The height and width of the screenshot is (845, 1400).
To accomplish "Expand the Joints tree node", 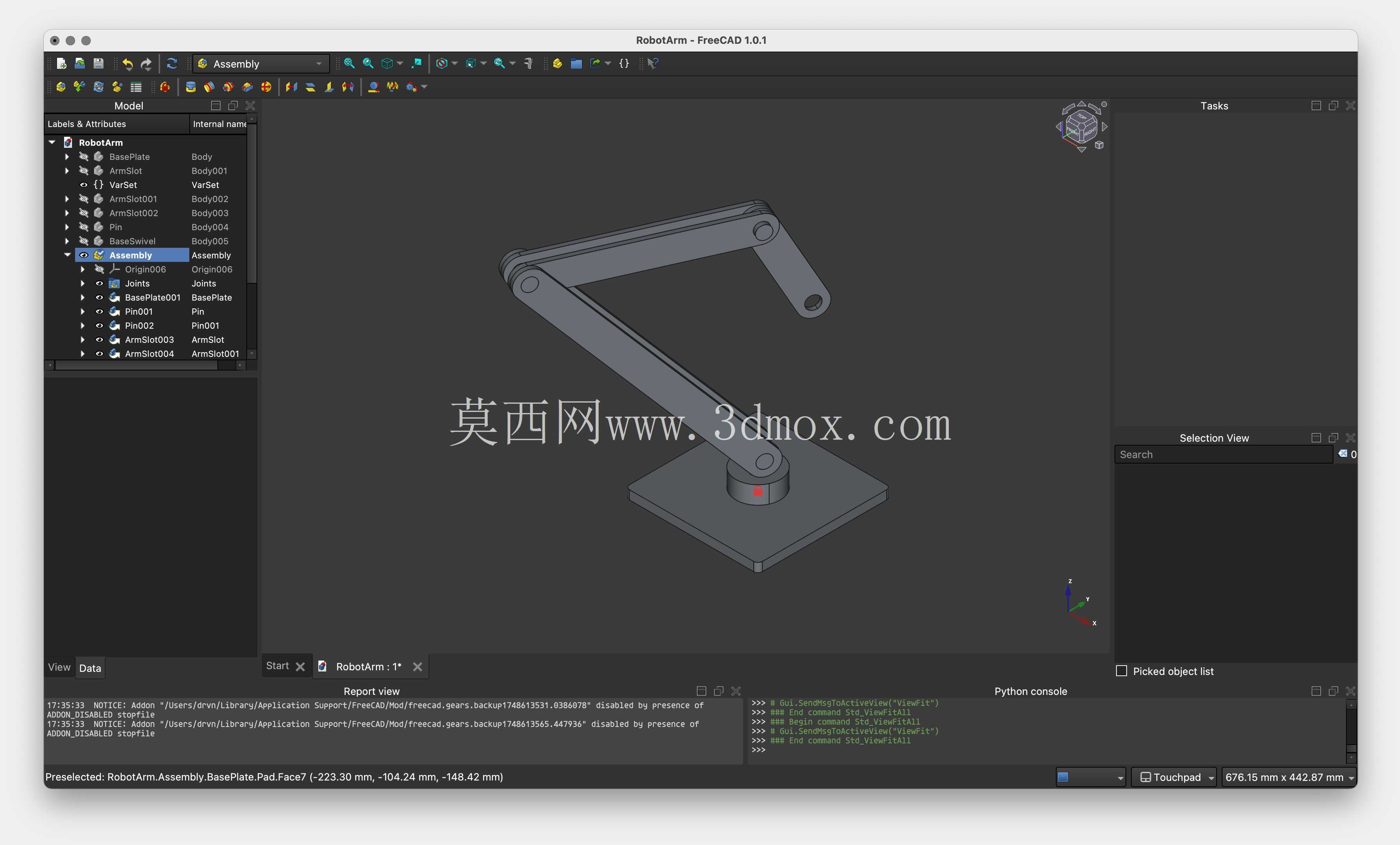I will point(83,283).
